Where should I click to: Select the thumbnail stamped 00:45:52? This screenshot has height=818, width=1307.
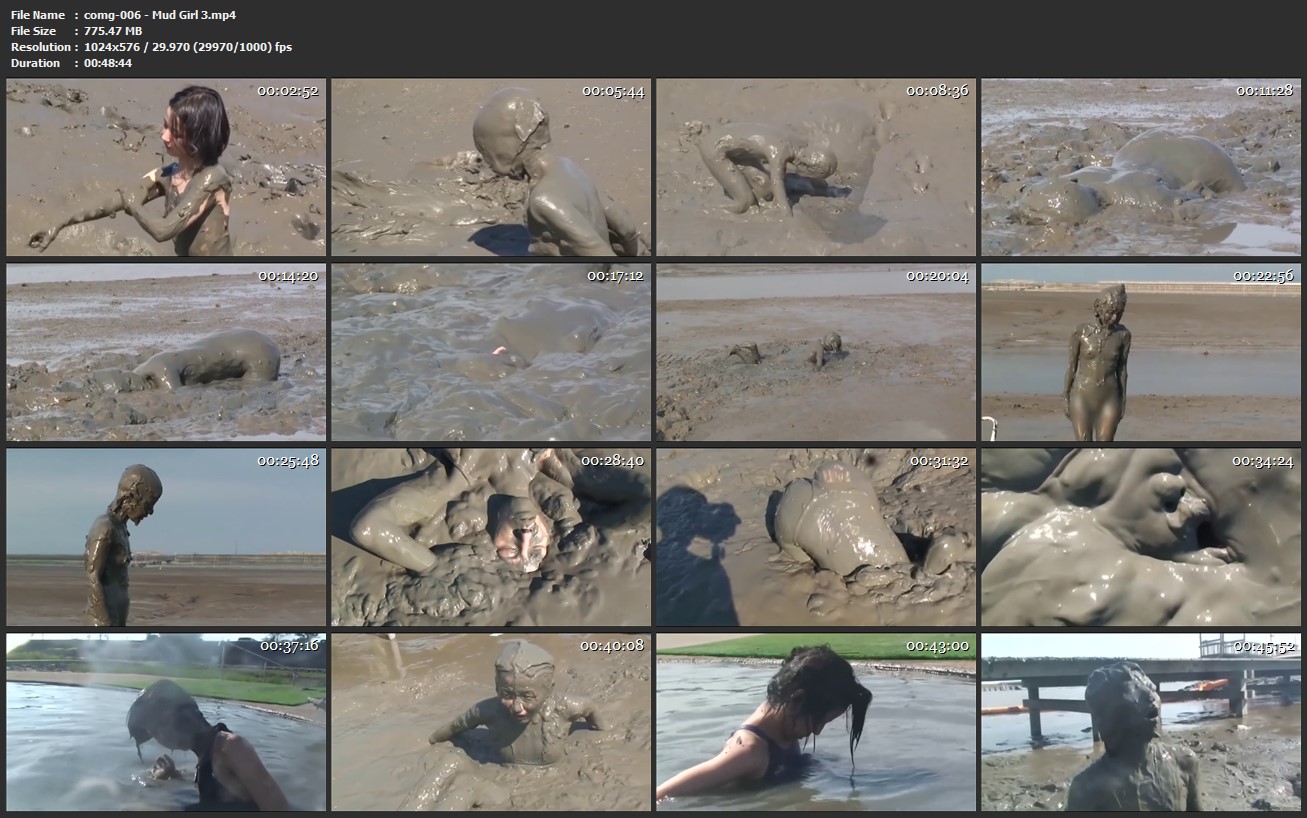click(1141, 722)
